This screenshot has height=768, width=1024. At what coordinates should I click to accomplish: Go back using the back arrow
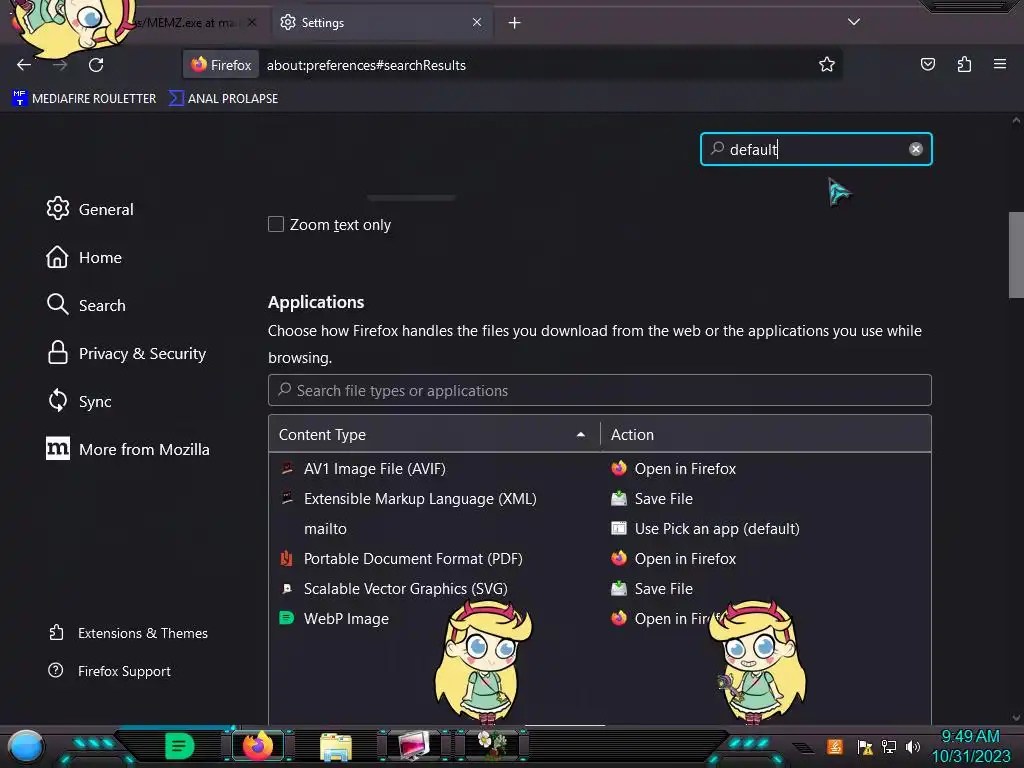pos(24,65)
